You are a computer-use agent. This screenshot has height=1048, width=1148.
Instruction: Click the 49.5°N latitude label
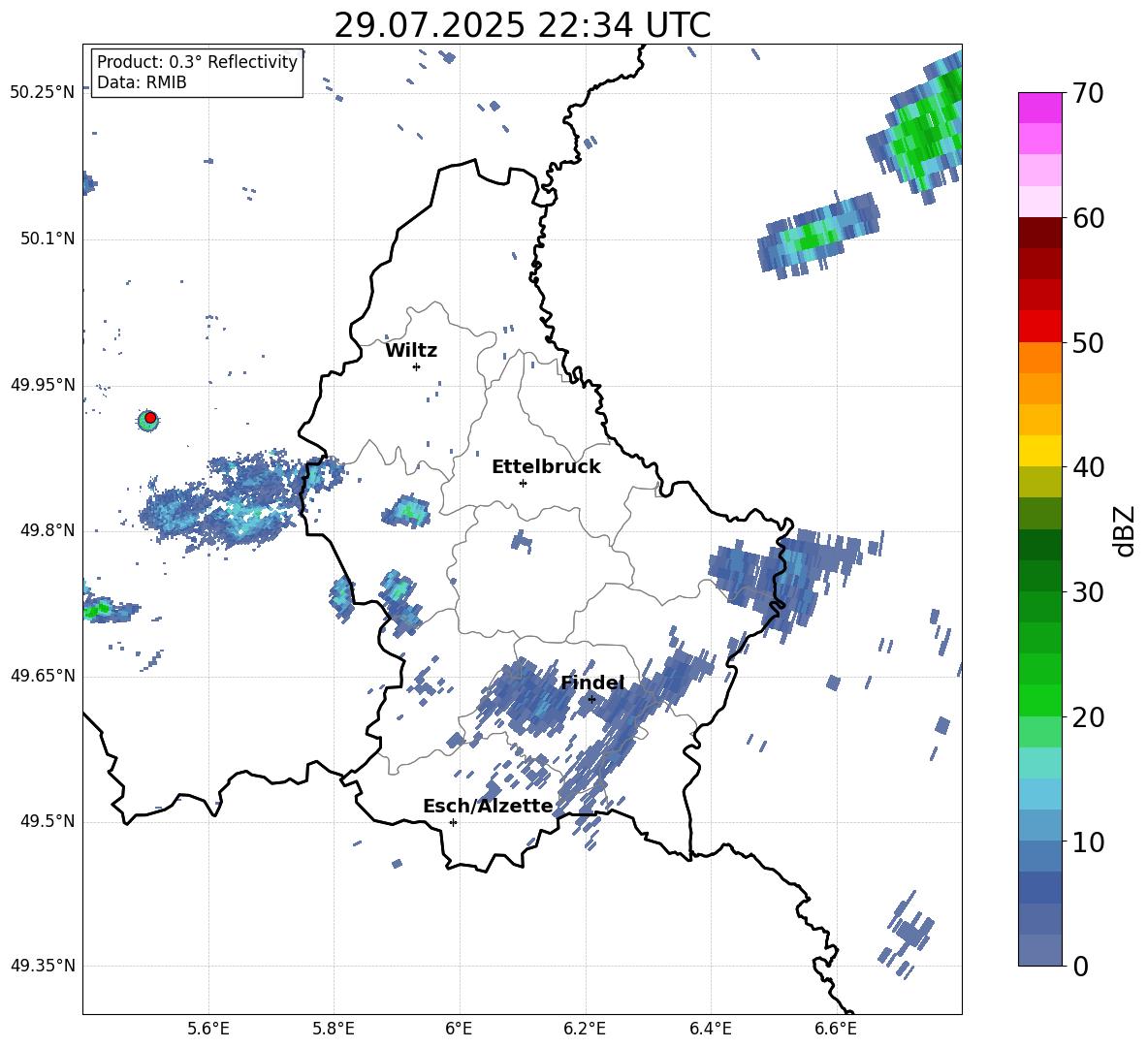48,820
